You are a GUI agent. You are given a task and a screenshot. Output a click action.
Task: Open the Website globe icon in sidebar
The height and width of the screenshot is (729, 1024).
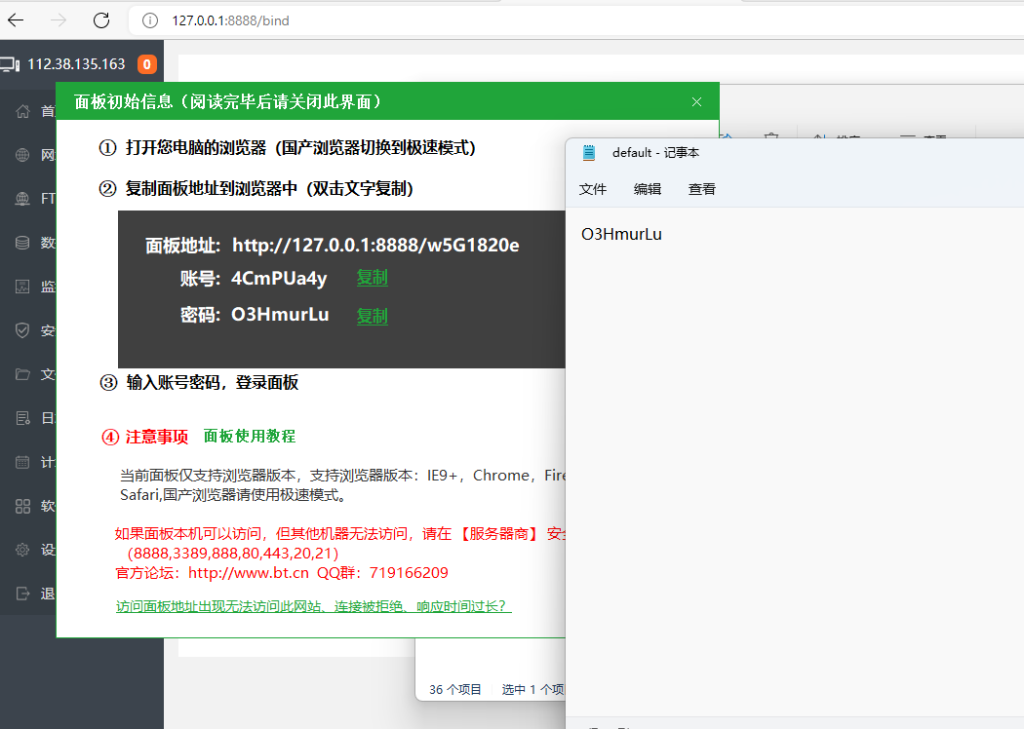[x=23, y=155]
